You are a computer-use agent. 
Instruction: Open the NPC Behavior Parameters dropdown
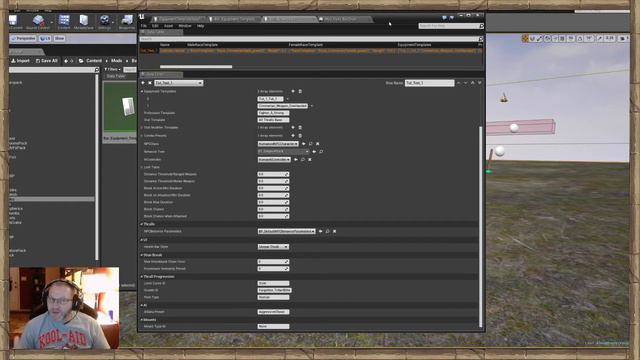287,231
